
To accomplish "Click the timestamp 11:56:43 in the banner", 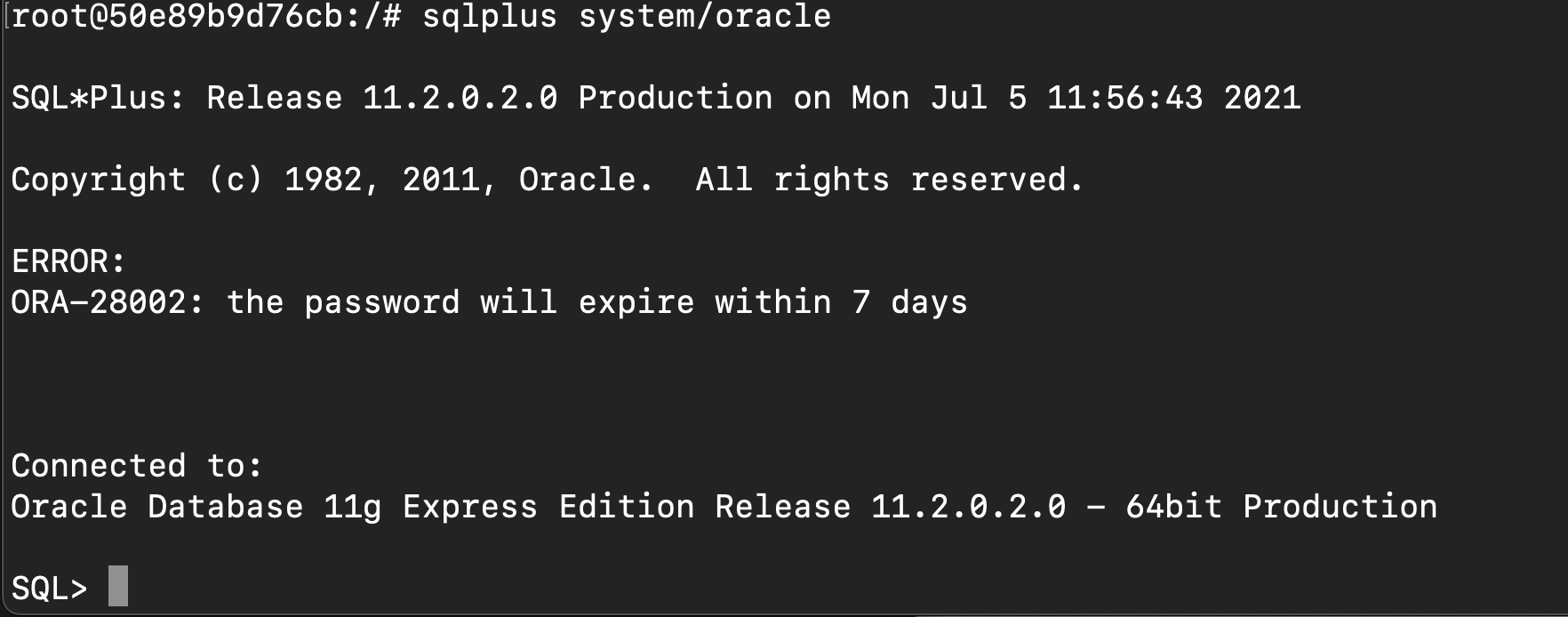I will (1124, 98).
